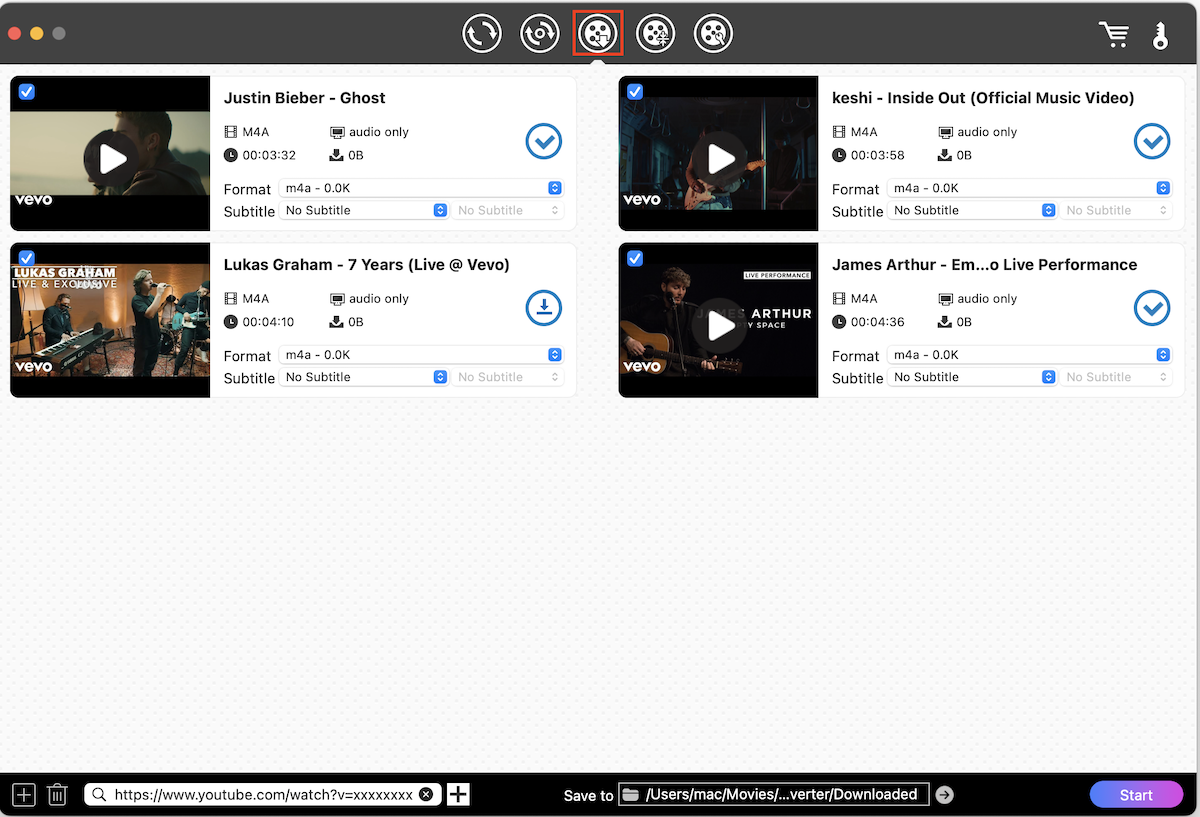
Task: Clear the URL field with X icon
Action: 426,795
